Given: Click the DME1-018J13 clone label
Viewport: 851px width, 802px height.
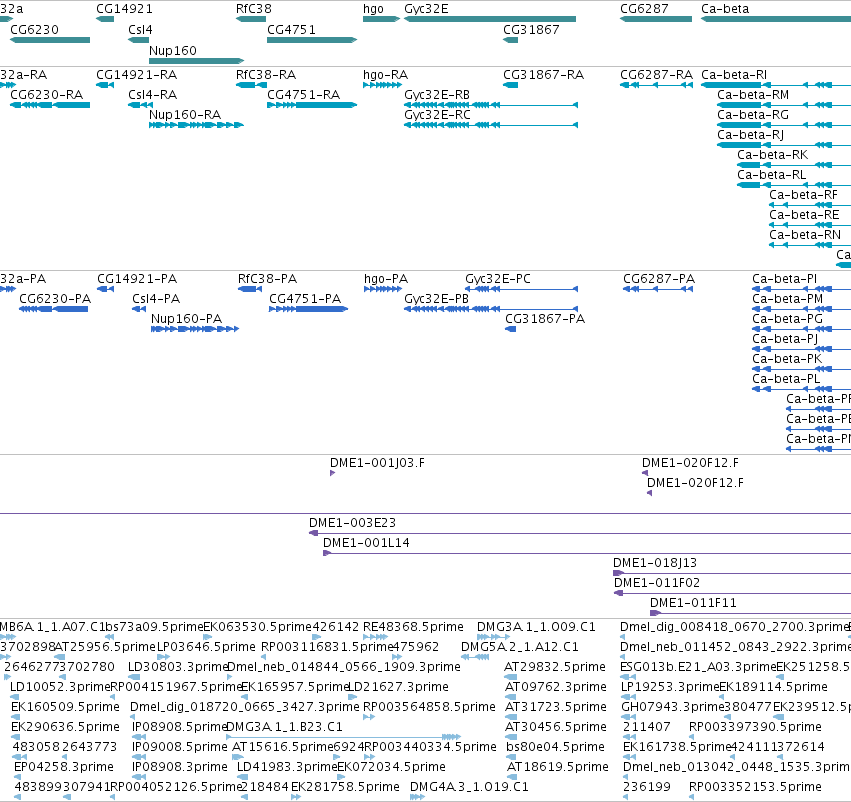Looking at the screenshot, I should click(x=655, y=563).
